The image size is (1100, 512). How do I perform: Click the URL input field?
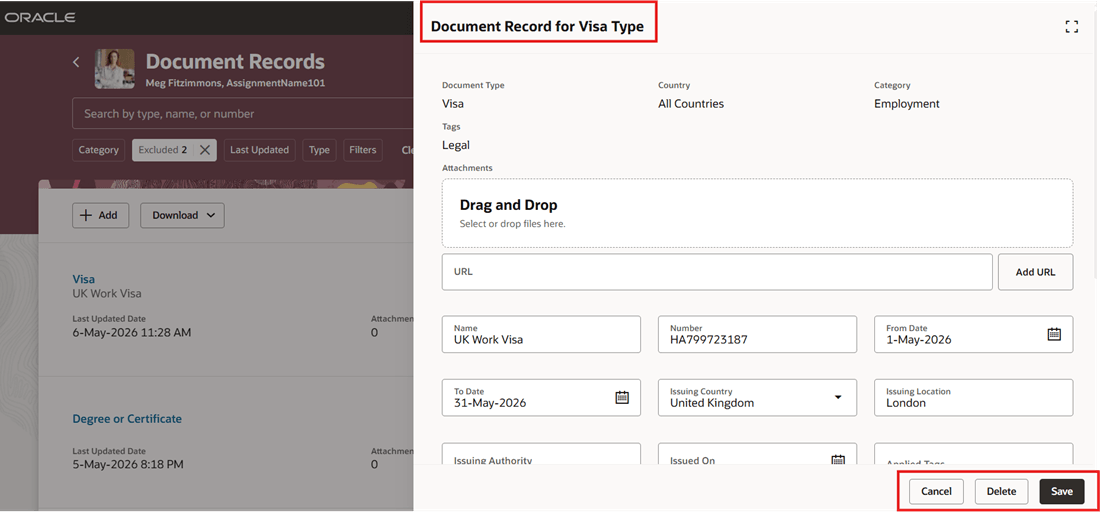[x=717, y=272]
